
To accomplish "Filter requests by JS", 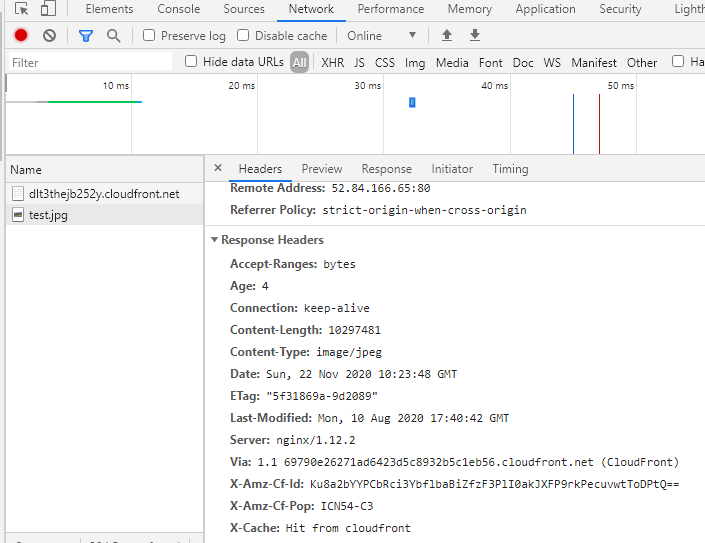I will 359,62.
